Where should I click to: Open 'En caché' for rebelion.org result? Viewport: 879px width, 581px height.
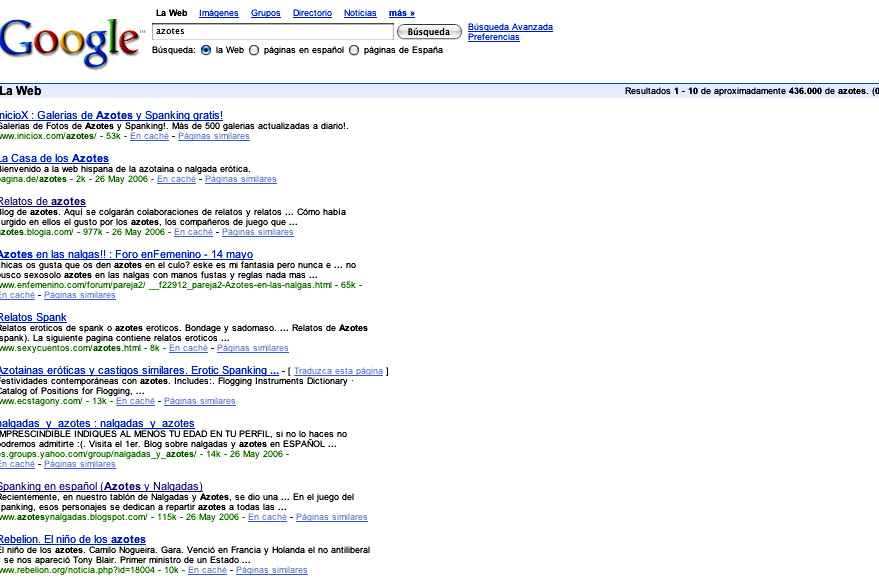coord(207,570)
